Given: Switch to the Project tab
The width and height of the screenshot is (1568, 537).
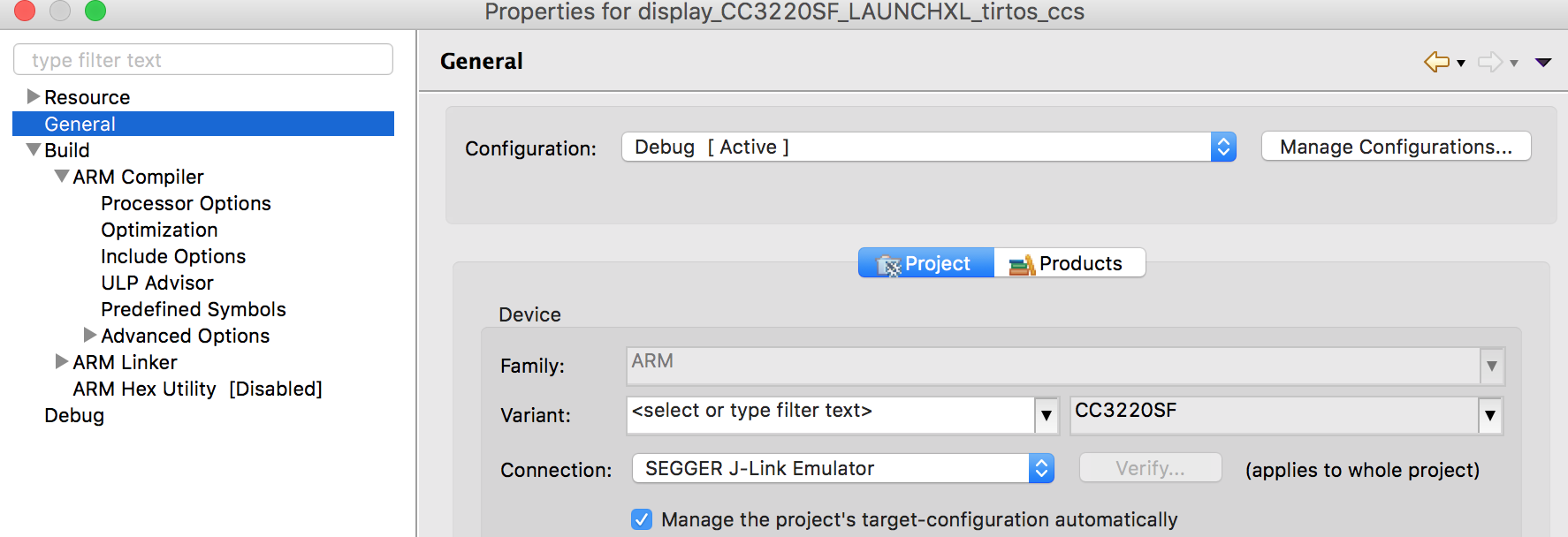Looking at the screenshot, I should (926, 263).
